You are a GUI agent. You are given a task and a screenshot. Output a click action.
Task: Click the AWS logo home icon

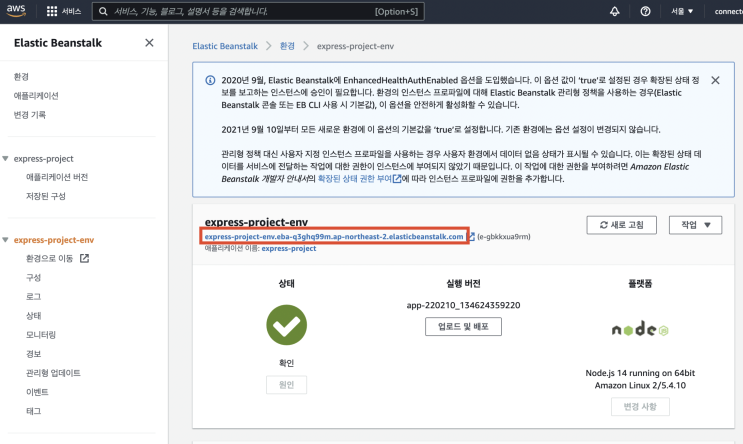tap(16, 11)
